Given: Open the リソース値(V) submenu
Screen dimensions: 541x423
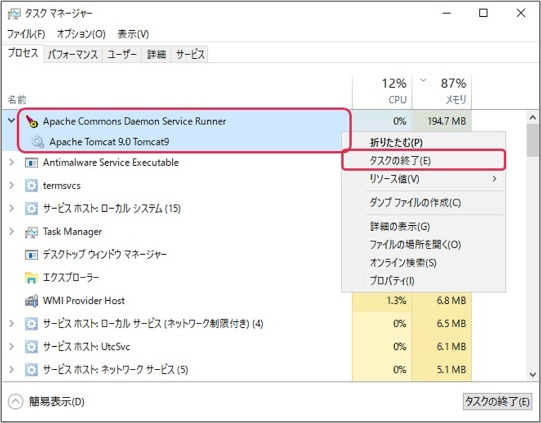Looking at the screenshot, I should [x=424, y=179].
